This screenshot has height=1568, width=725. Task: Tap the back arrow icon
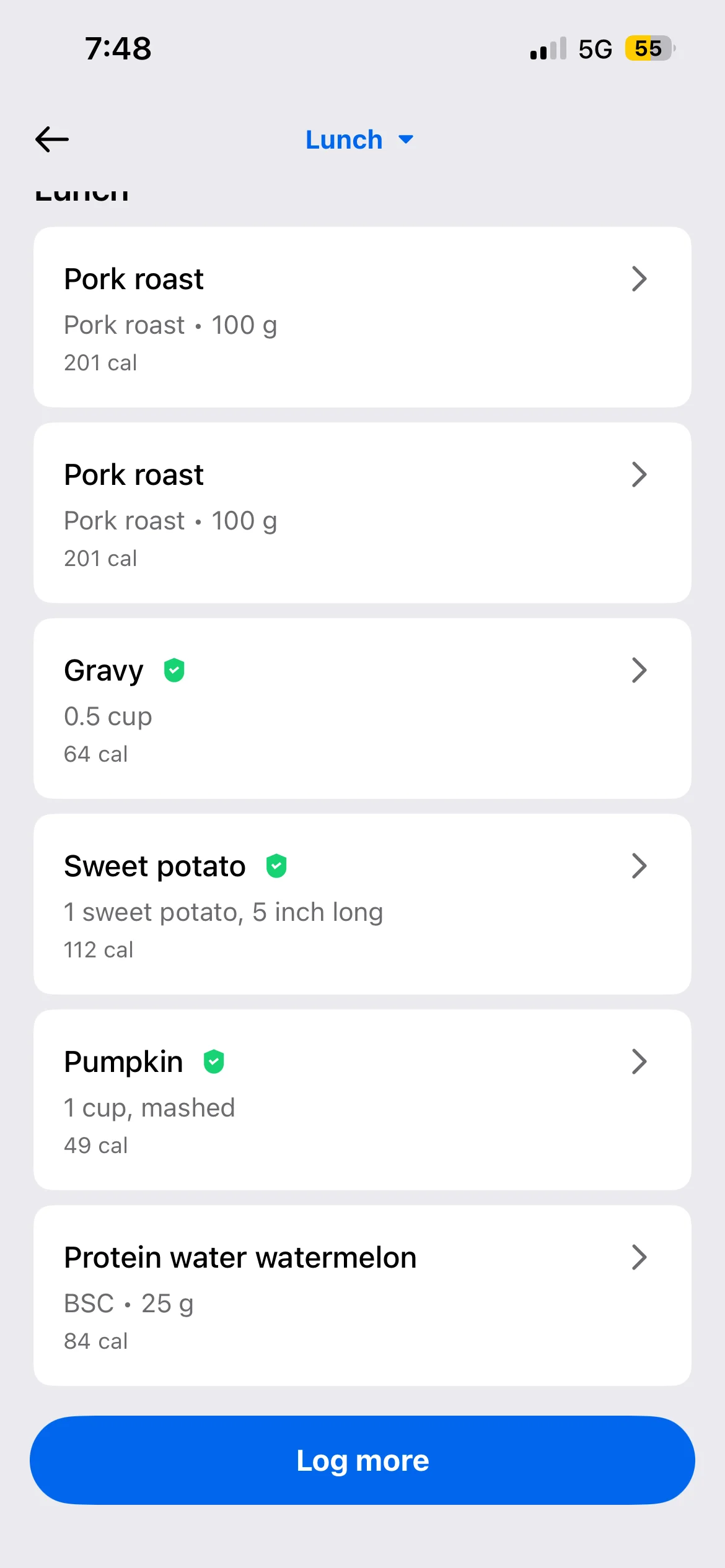point(52,139)
